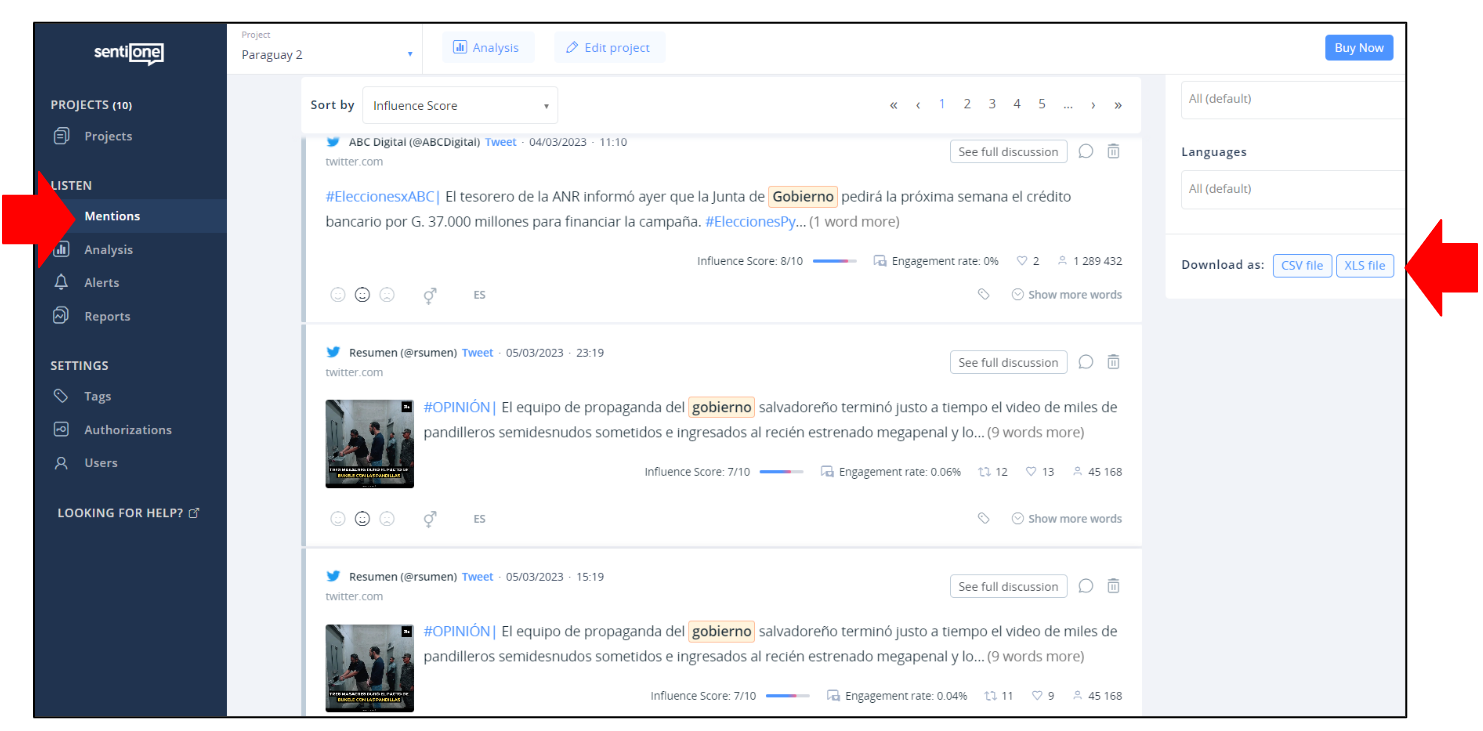Open the Sort by Influence Score dropdown
The height and width of the screenshot is (731, 1483).
[459, 105]
